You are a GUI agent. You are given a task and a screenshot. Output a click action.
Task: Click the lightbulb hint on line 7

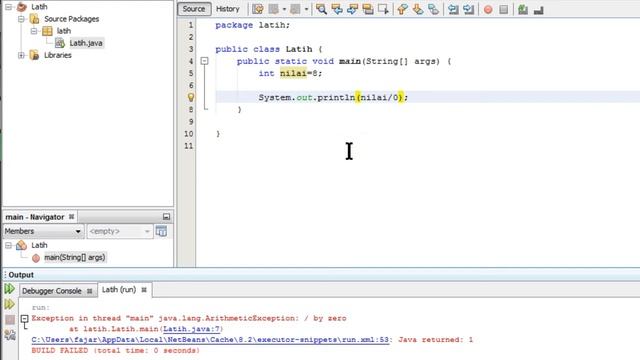[x=191, y=97]
